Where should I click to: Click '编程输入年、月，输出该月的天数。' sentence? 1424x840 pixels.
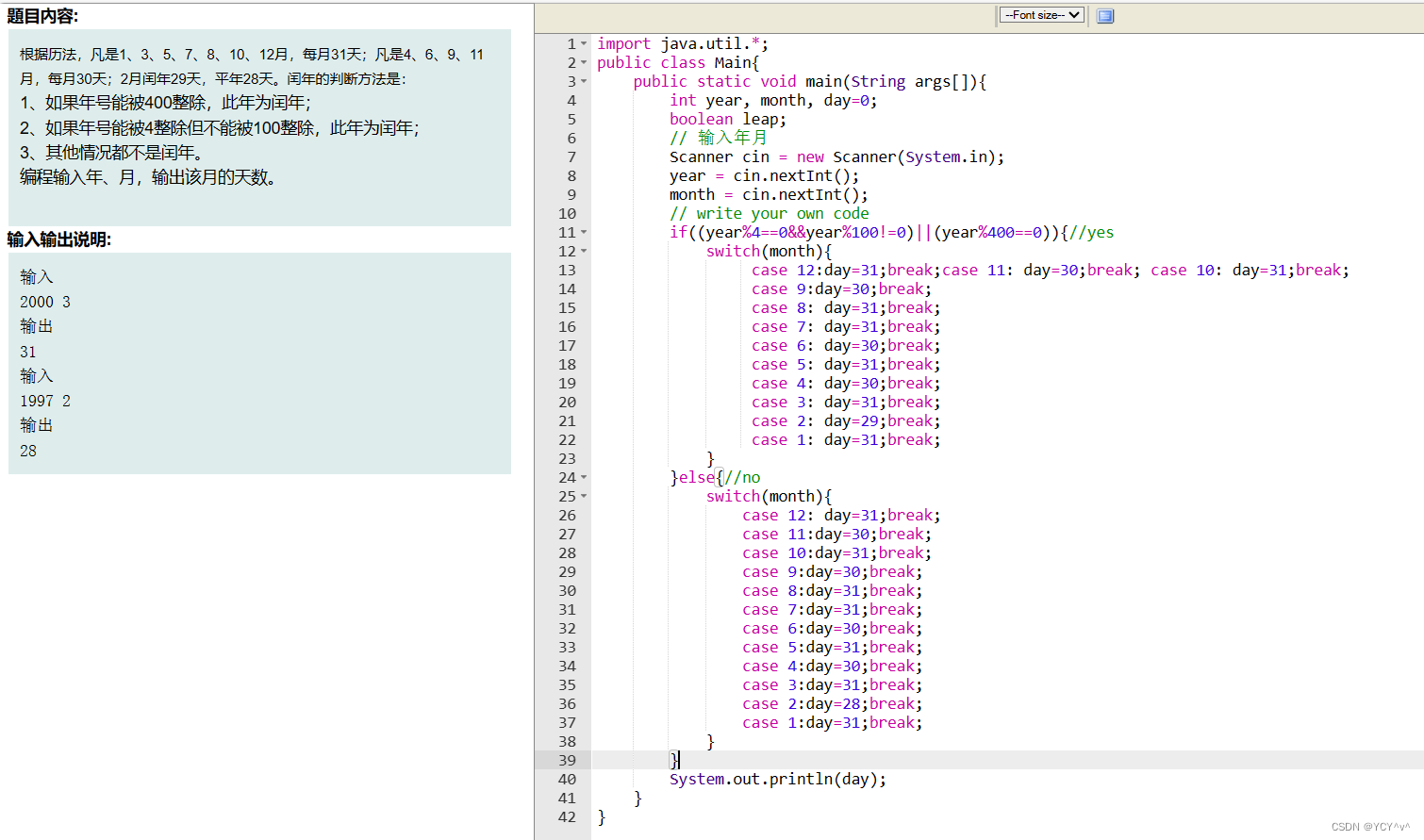[149, 177]
